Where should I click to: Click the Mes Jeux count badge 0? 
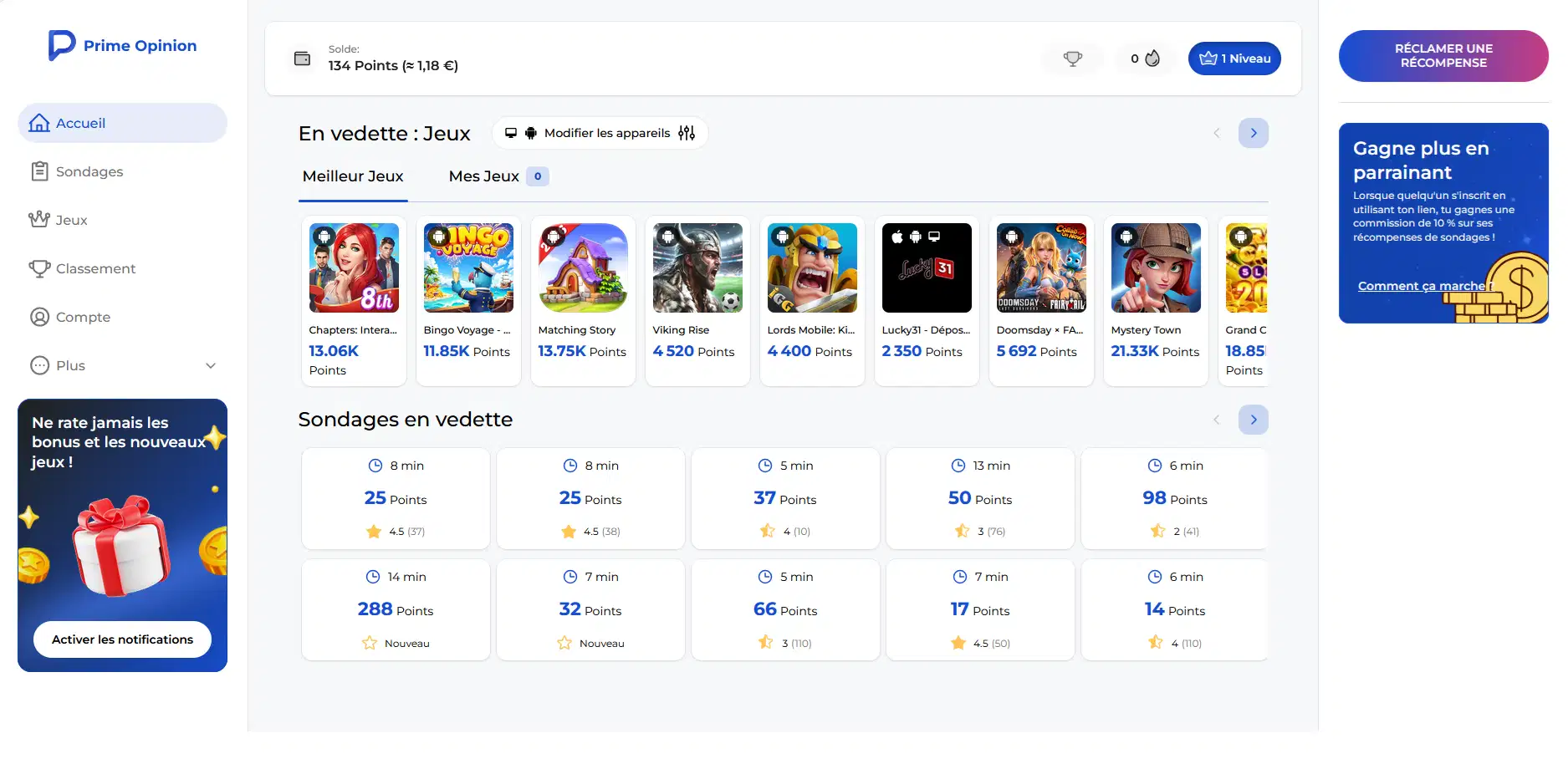(x=538, y=176)
